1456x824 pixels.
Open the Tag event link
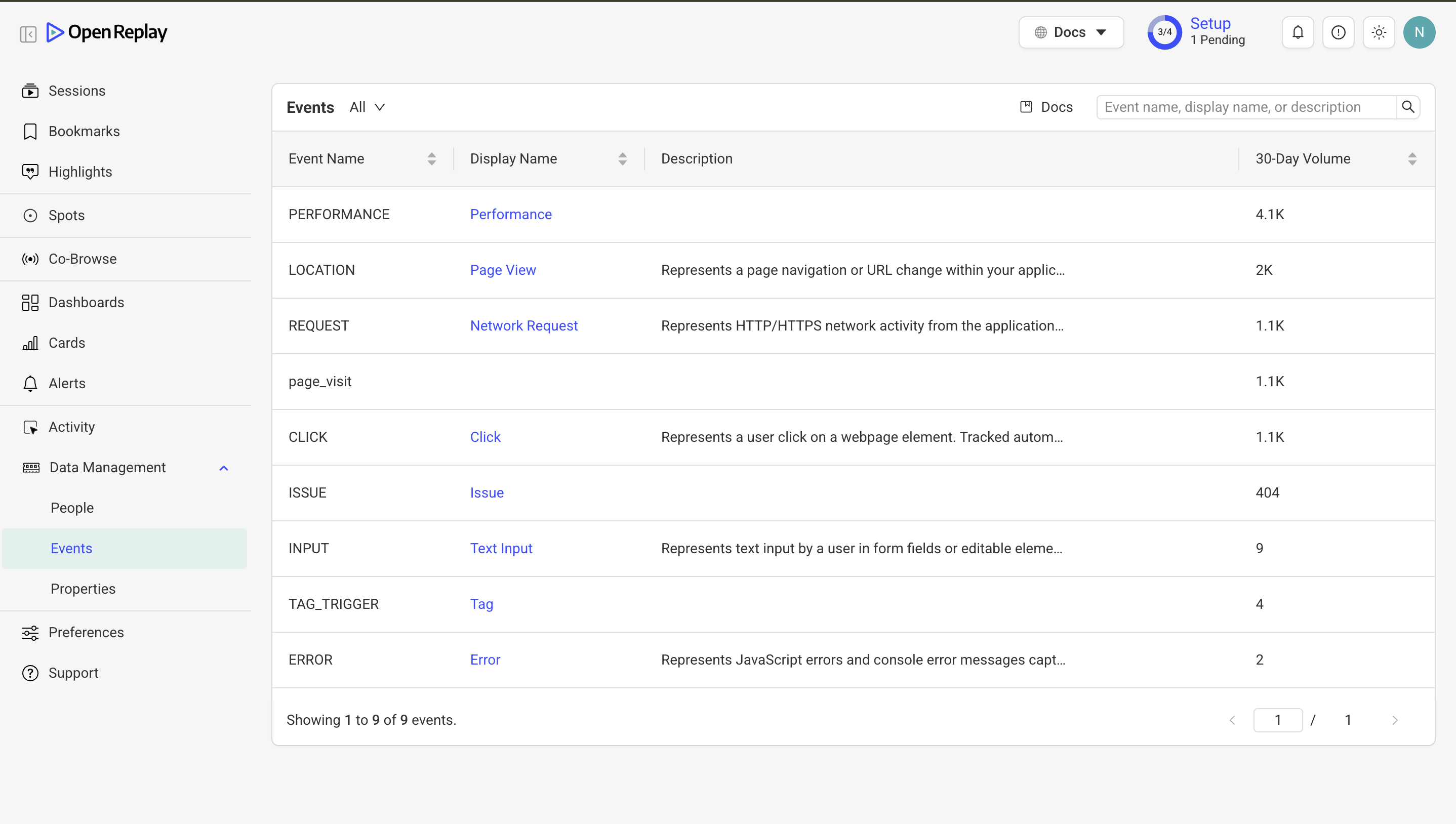[481, 604]
